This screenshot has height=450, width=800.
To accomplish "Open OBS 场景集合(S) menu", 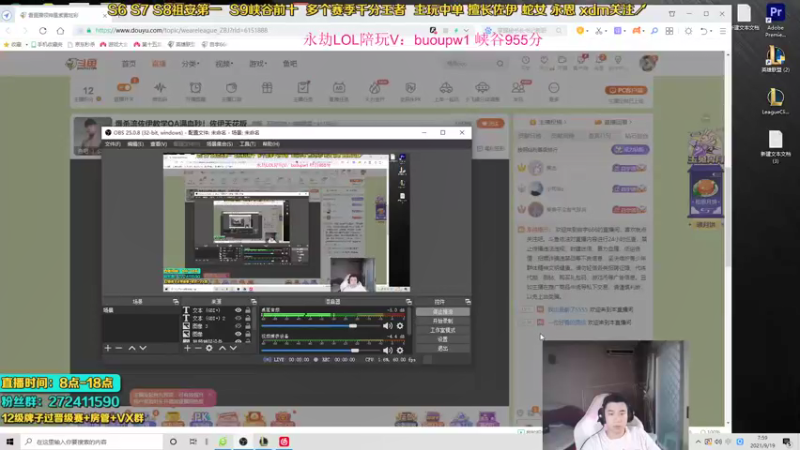I will pos(219,144).
